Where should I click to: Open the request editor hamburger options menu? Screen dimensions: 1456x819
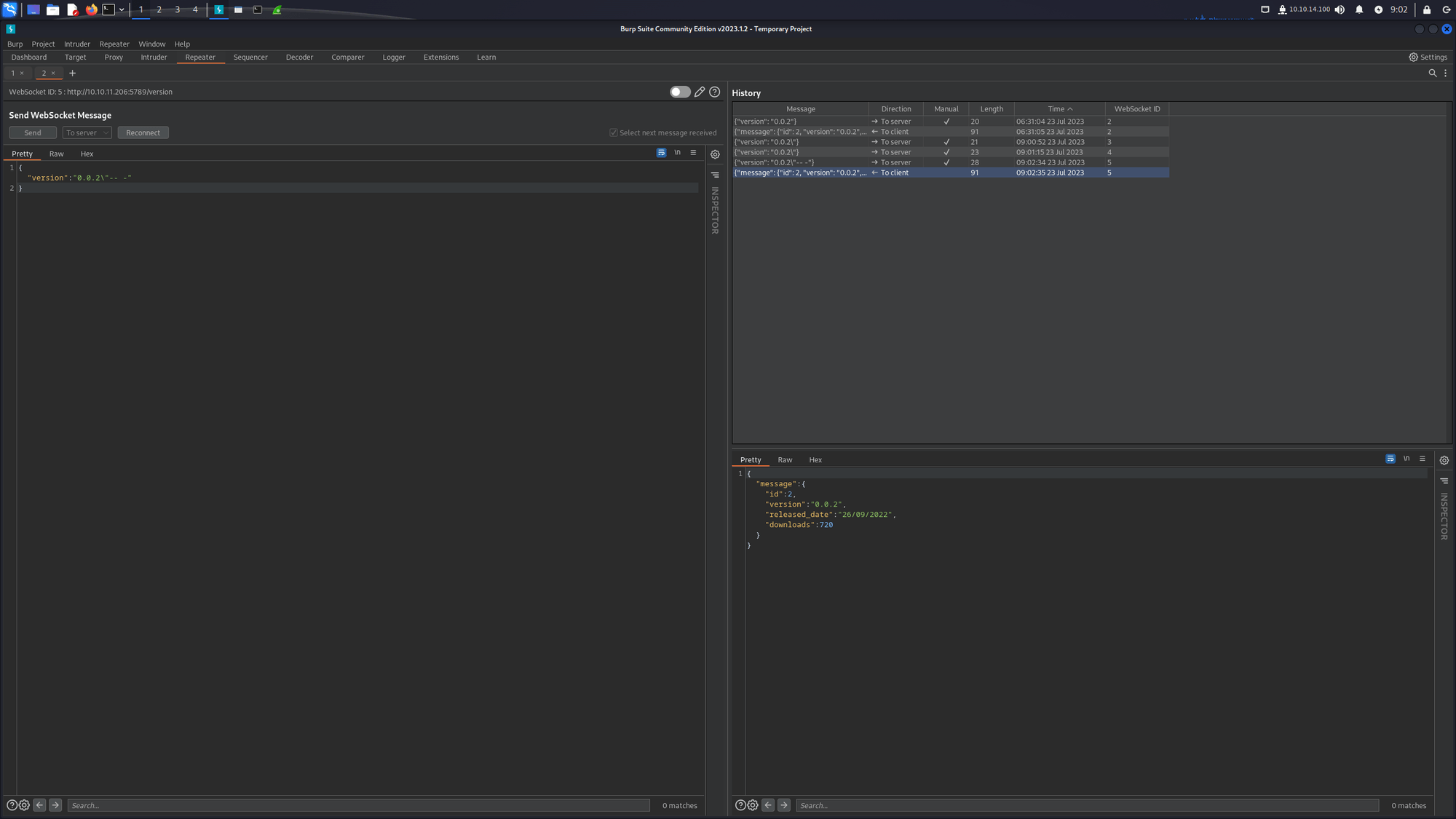[x=693, y=153]
